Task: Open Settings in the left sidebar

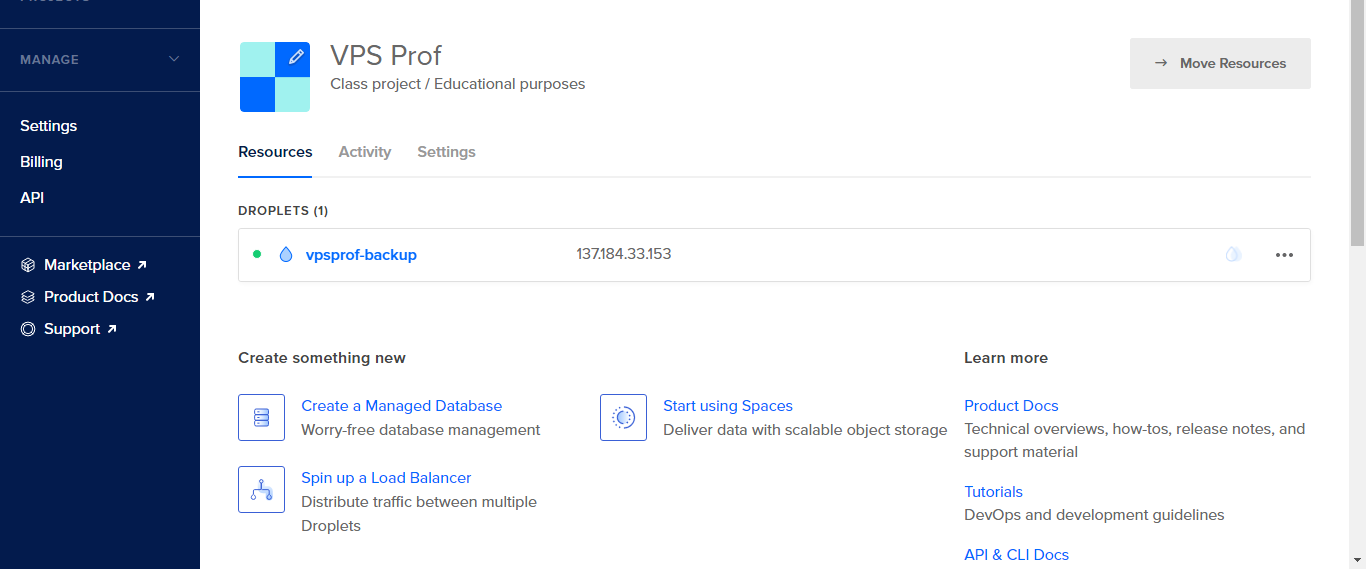Action: [x=49, y=126]
